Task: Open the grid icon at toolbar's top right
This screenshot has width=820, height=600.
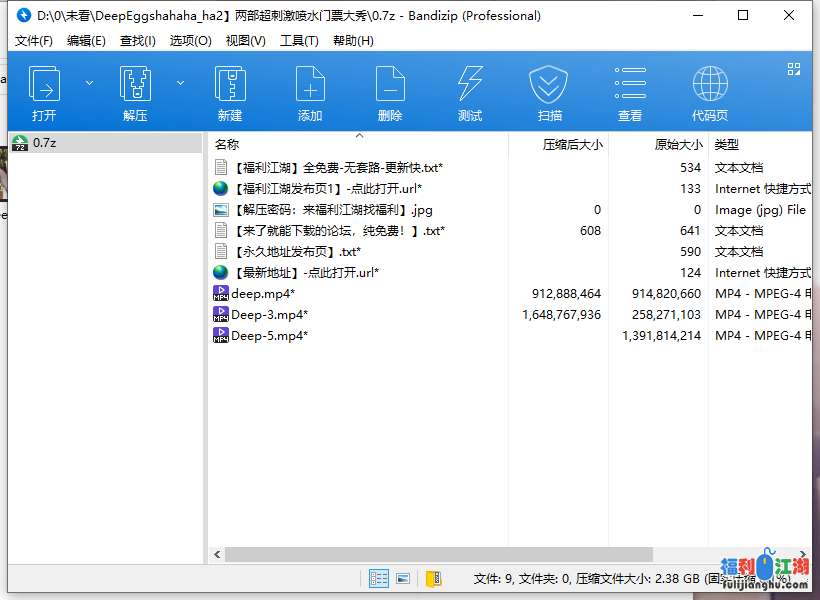Action: pos(795,69)
